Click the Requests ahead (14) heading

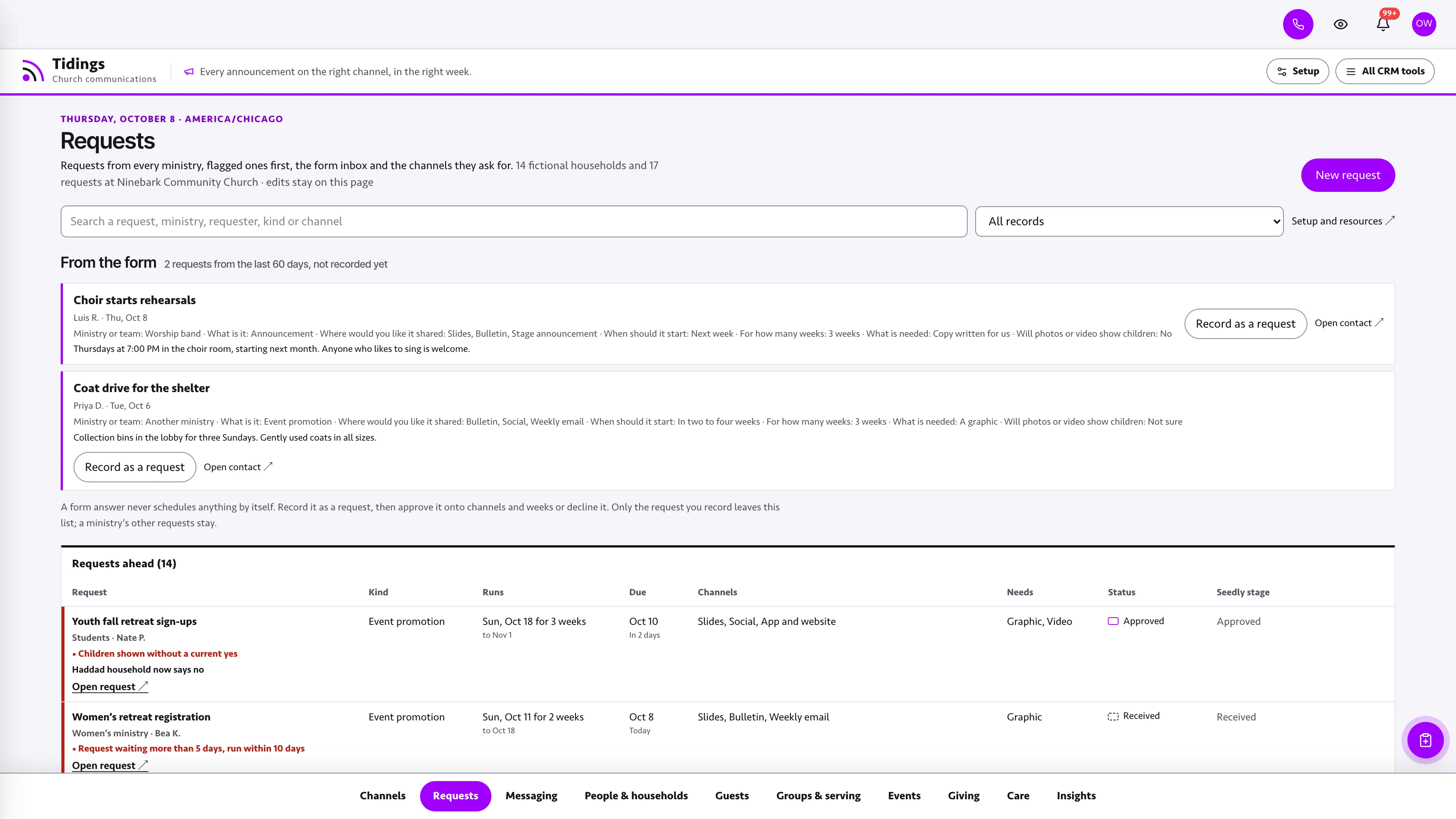[x=124, y=564]
